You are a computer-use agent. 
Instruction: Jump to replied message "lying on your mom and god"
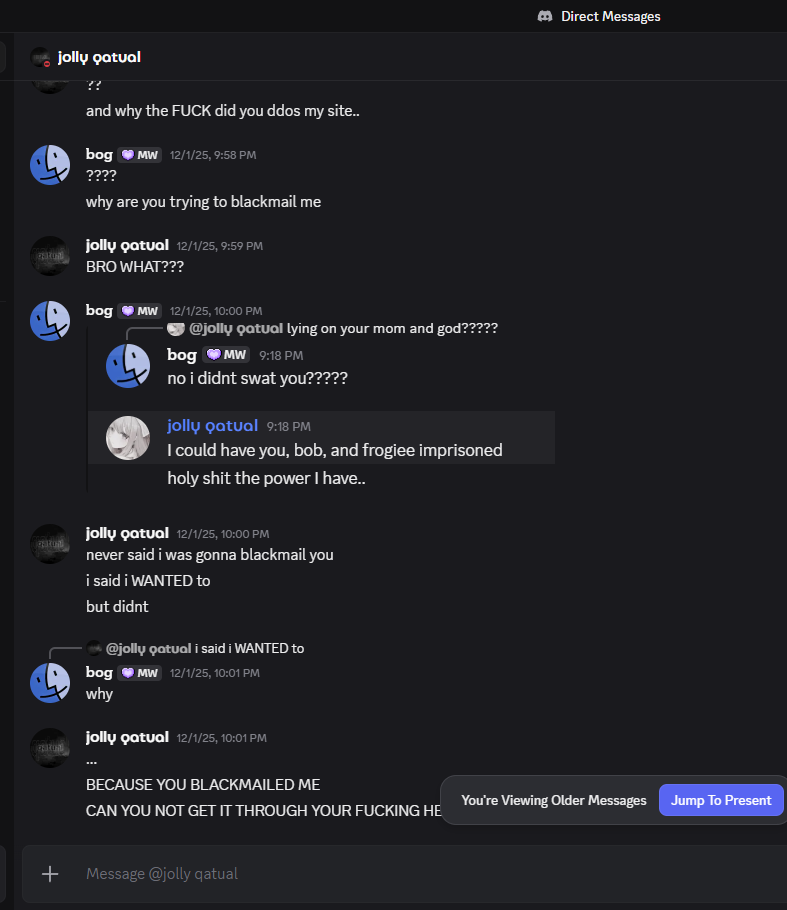coord(392,328)
